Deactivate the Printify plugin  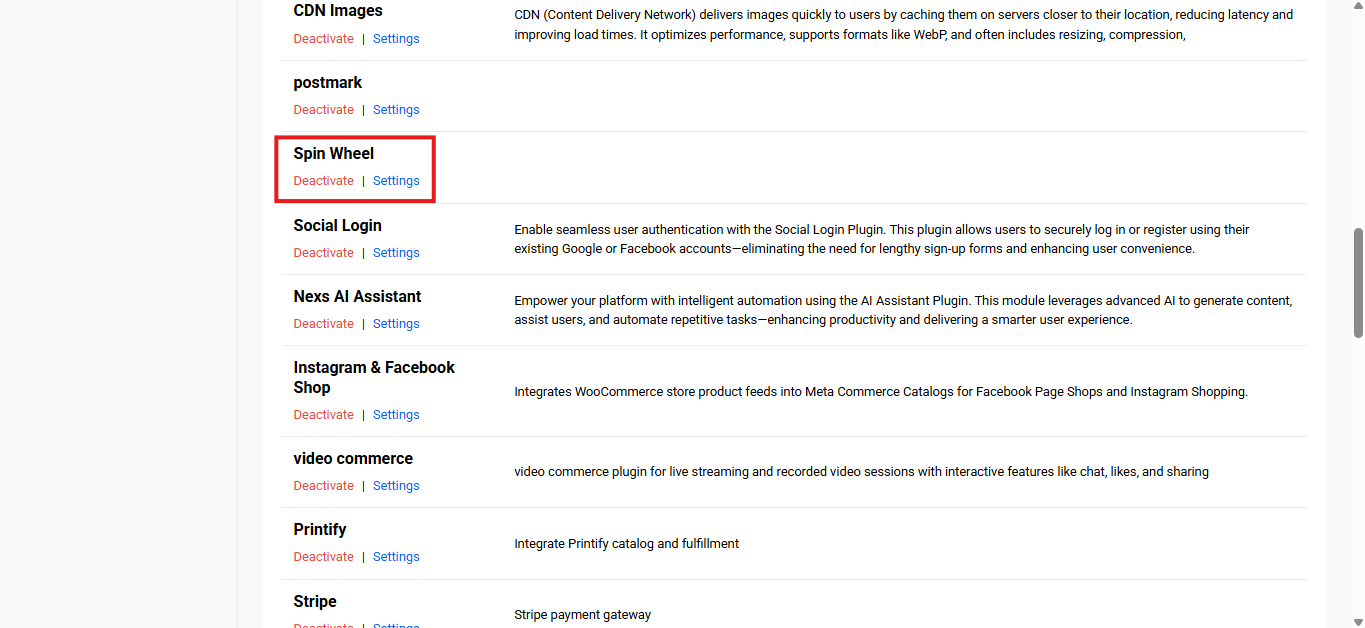[323, 557]
